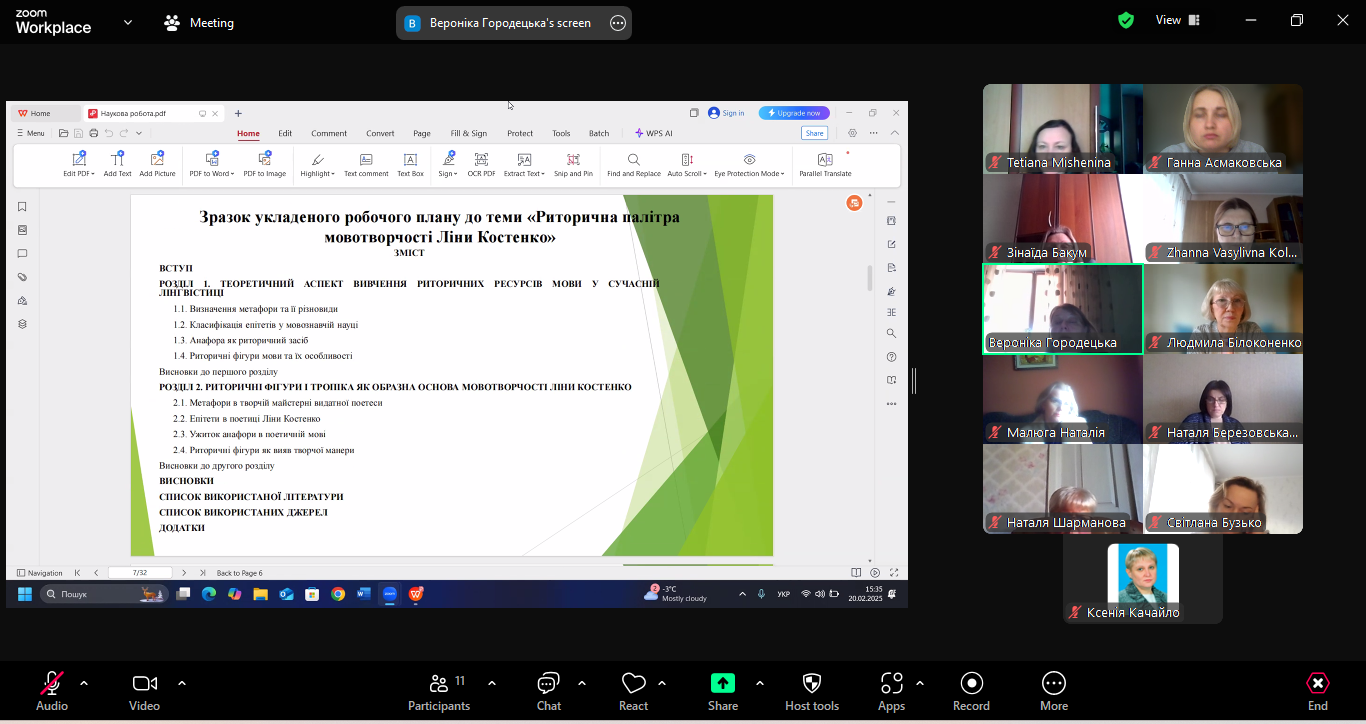Open the Edit tab in WPS PDF
Screen dimensions: 1366x724
click(285, 133)
